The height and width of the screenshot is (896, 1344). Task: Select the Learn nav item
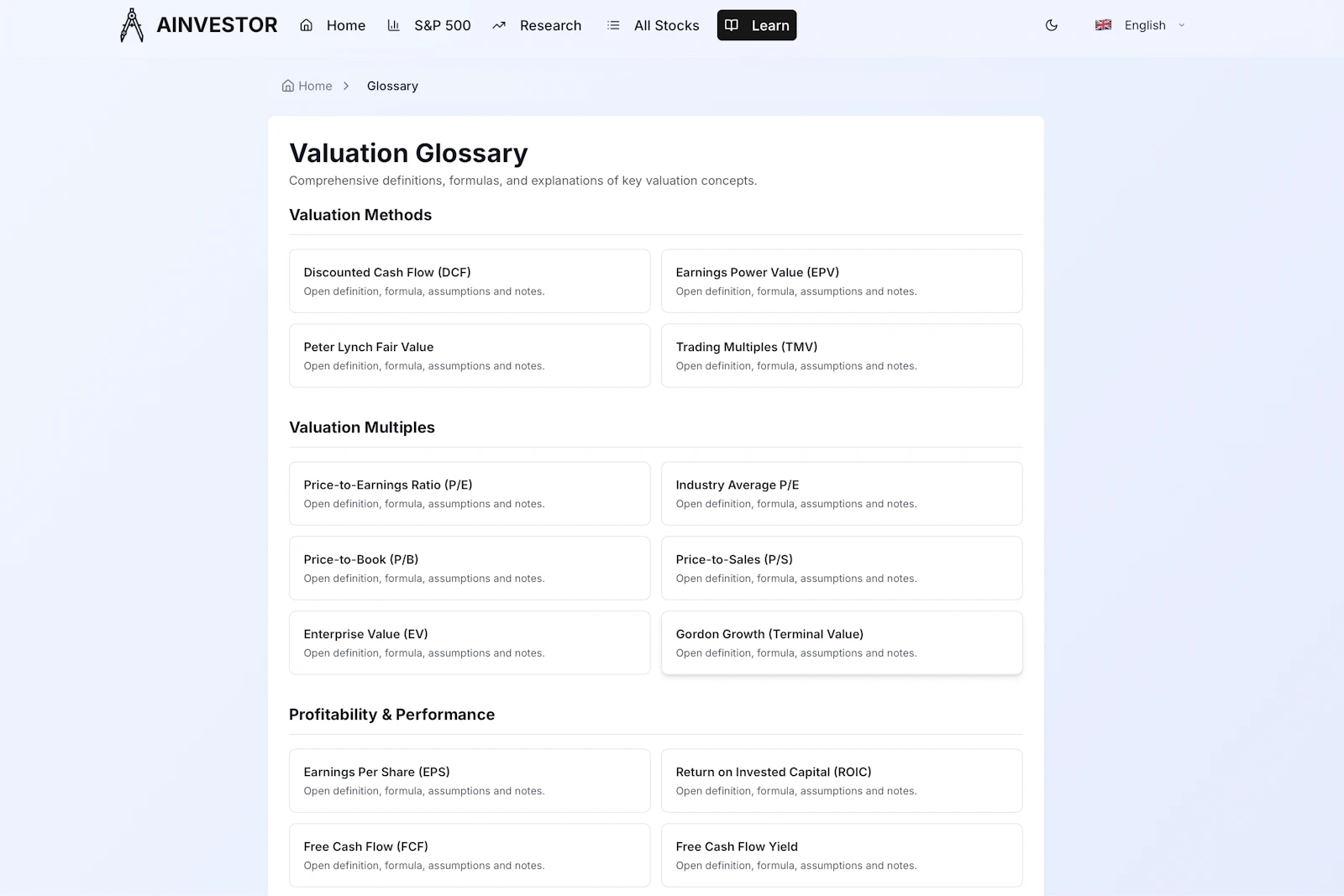coord(757,25)
